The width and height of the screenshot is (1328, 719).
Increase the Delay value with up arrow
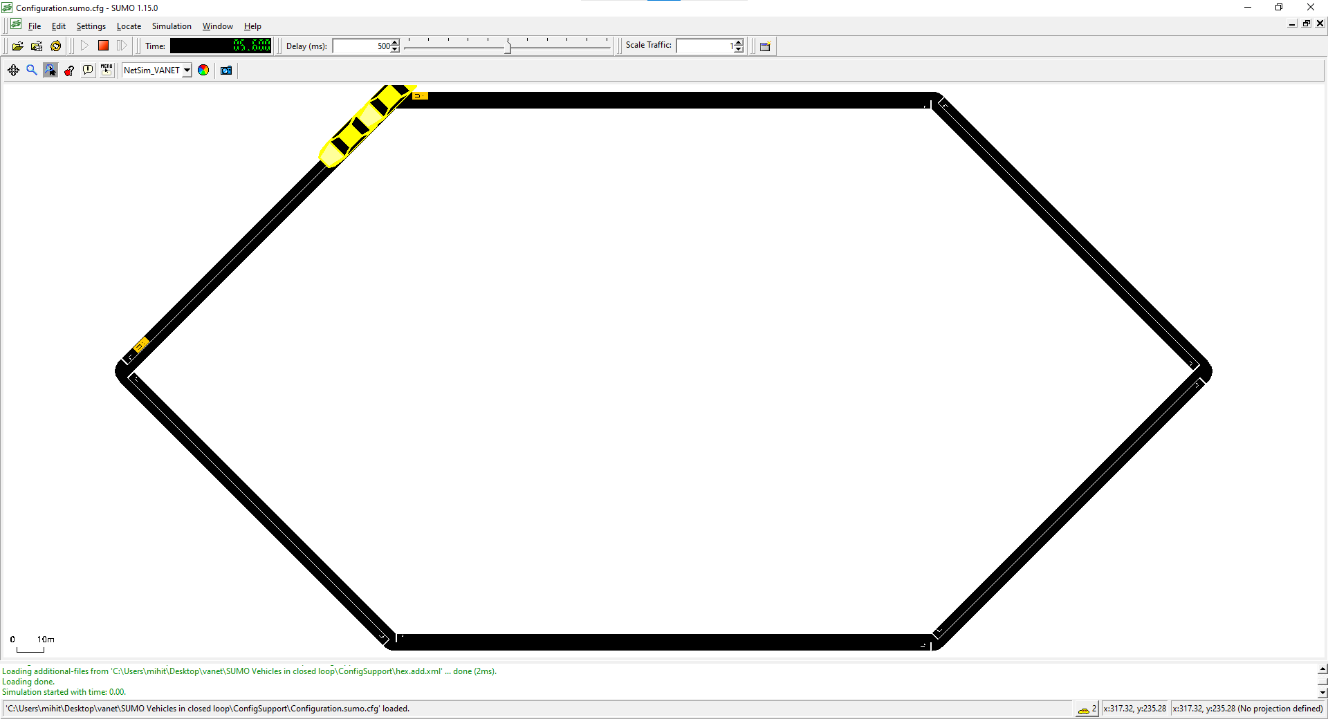click(395, 43)
